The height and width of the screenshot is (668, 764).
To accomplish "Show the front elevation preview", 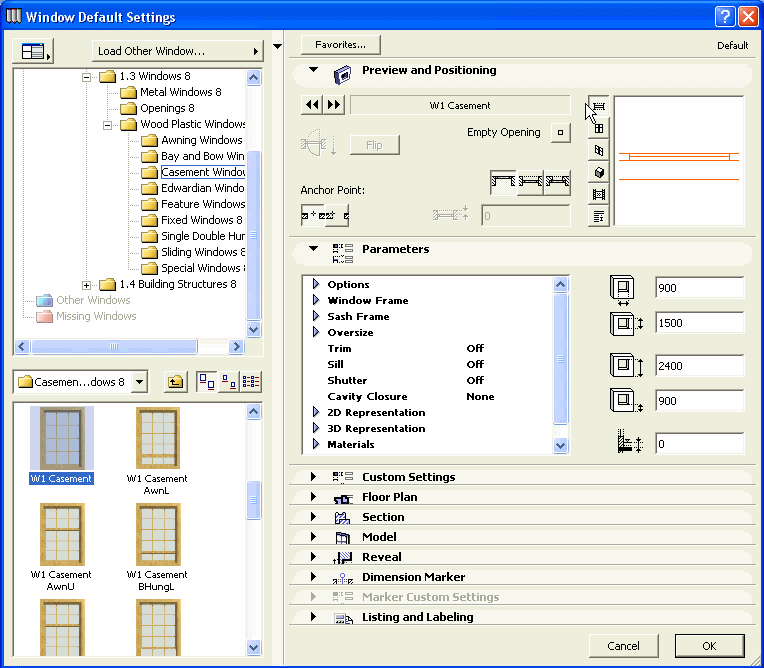I will [x=599, y=128].
